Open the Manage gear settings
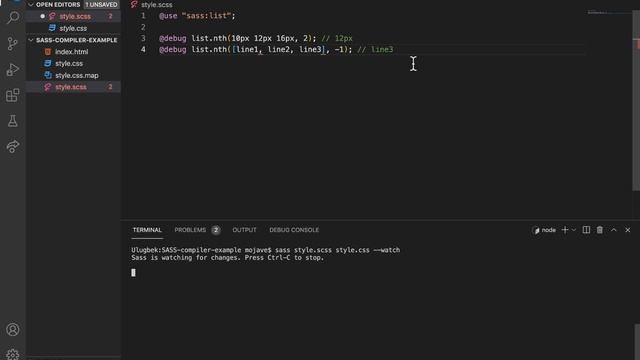The height and width of the screenshot is (360, 640). coord(13,354)
